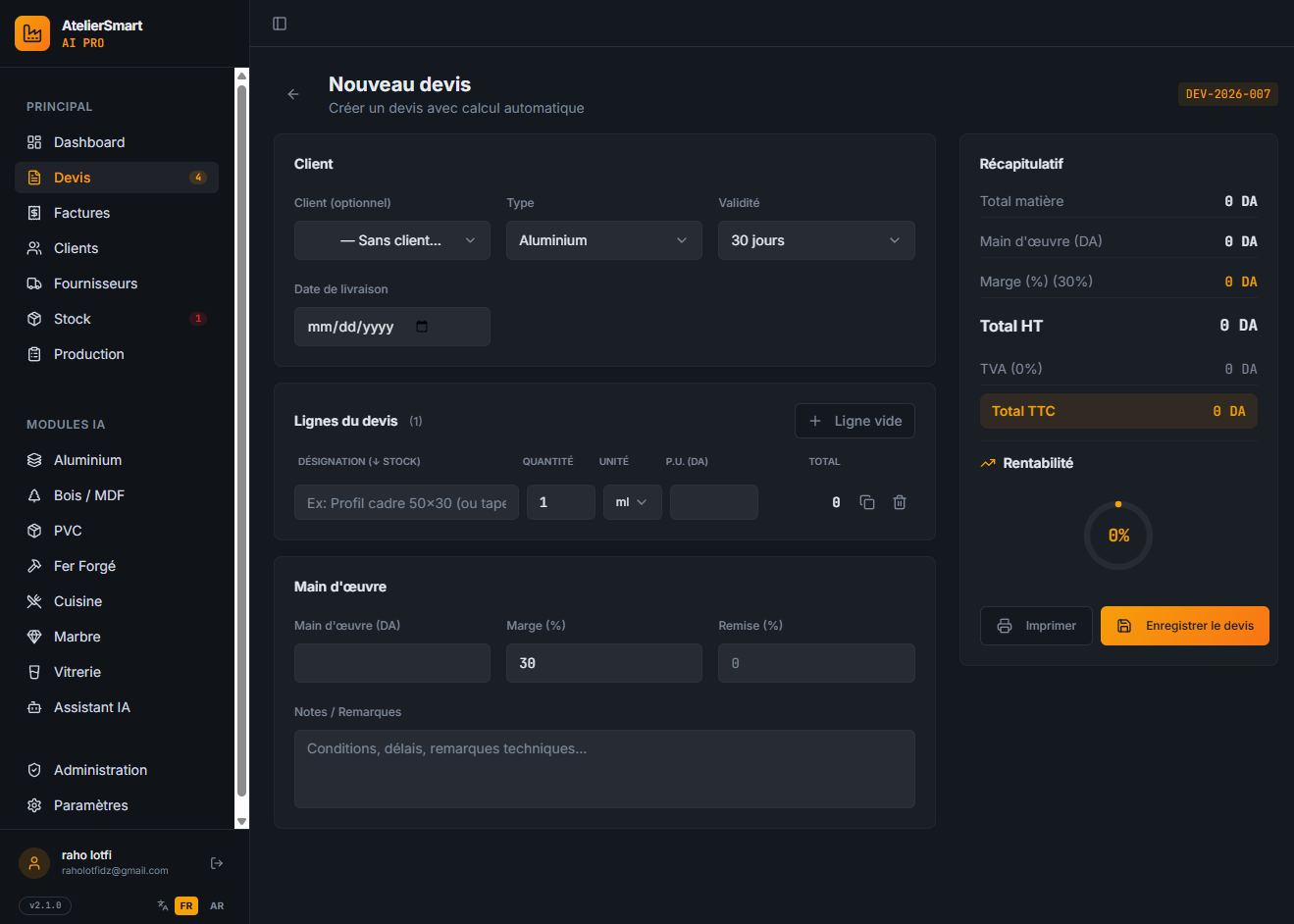
Task: Toggle the sidebar collapse icon
Action: (280, 24)
